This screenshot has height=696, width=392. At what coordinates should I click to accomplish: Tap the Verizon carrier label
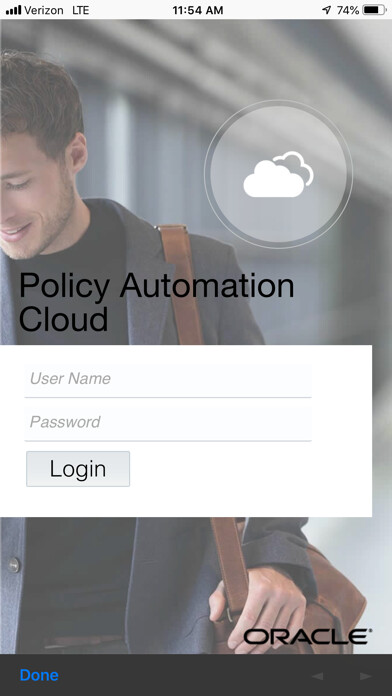(44, 10)
